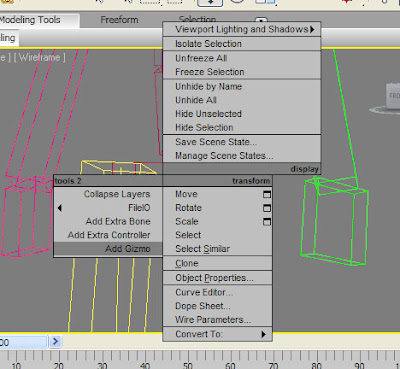
Task: Click the ViewCube Front face
Action: 393,96
